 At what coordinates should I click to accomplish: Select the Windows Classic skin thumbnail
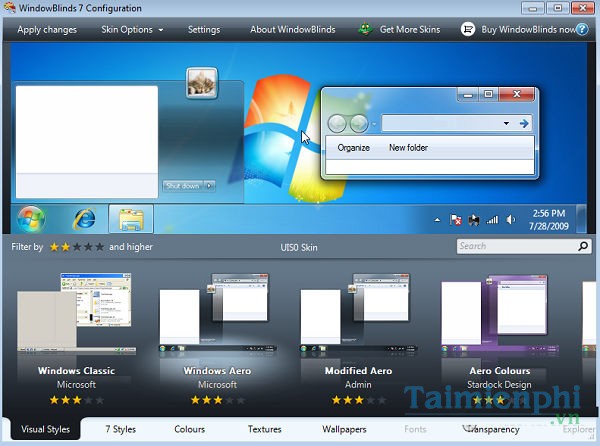tap(77, 313)
